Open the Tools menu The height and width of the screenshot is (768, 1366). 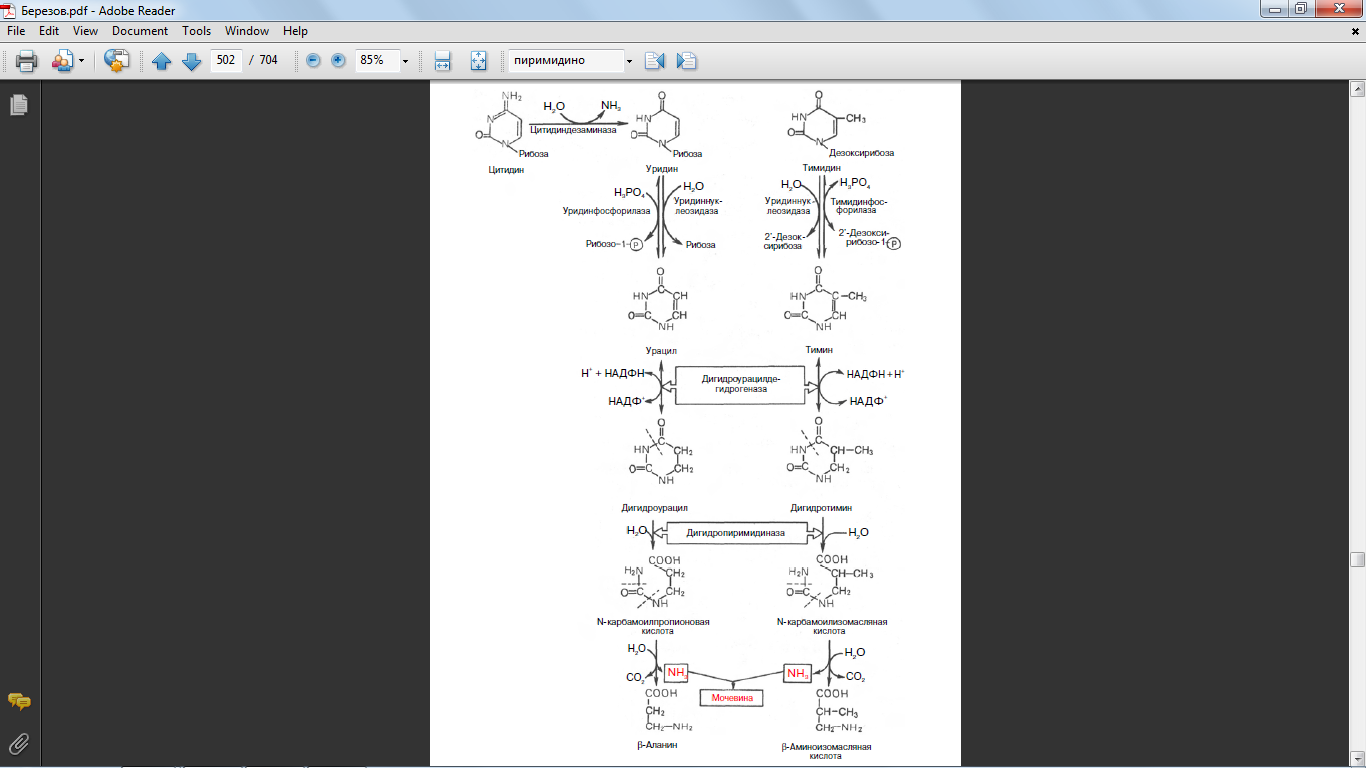pos(197,31)
